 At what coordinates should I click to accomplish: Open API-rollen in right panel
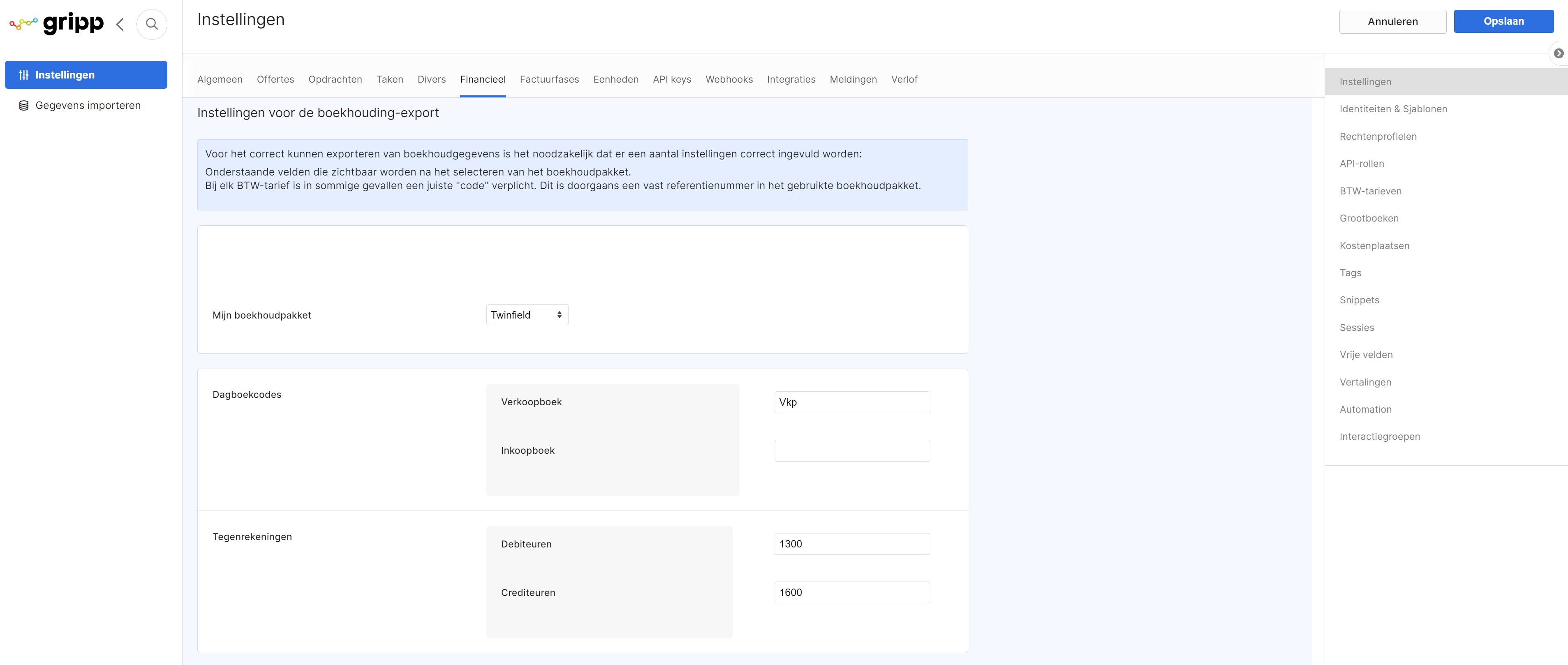point(1361,164)
